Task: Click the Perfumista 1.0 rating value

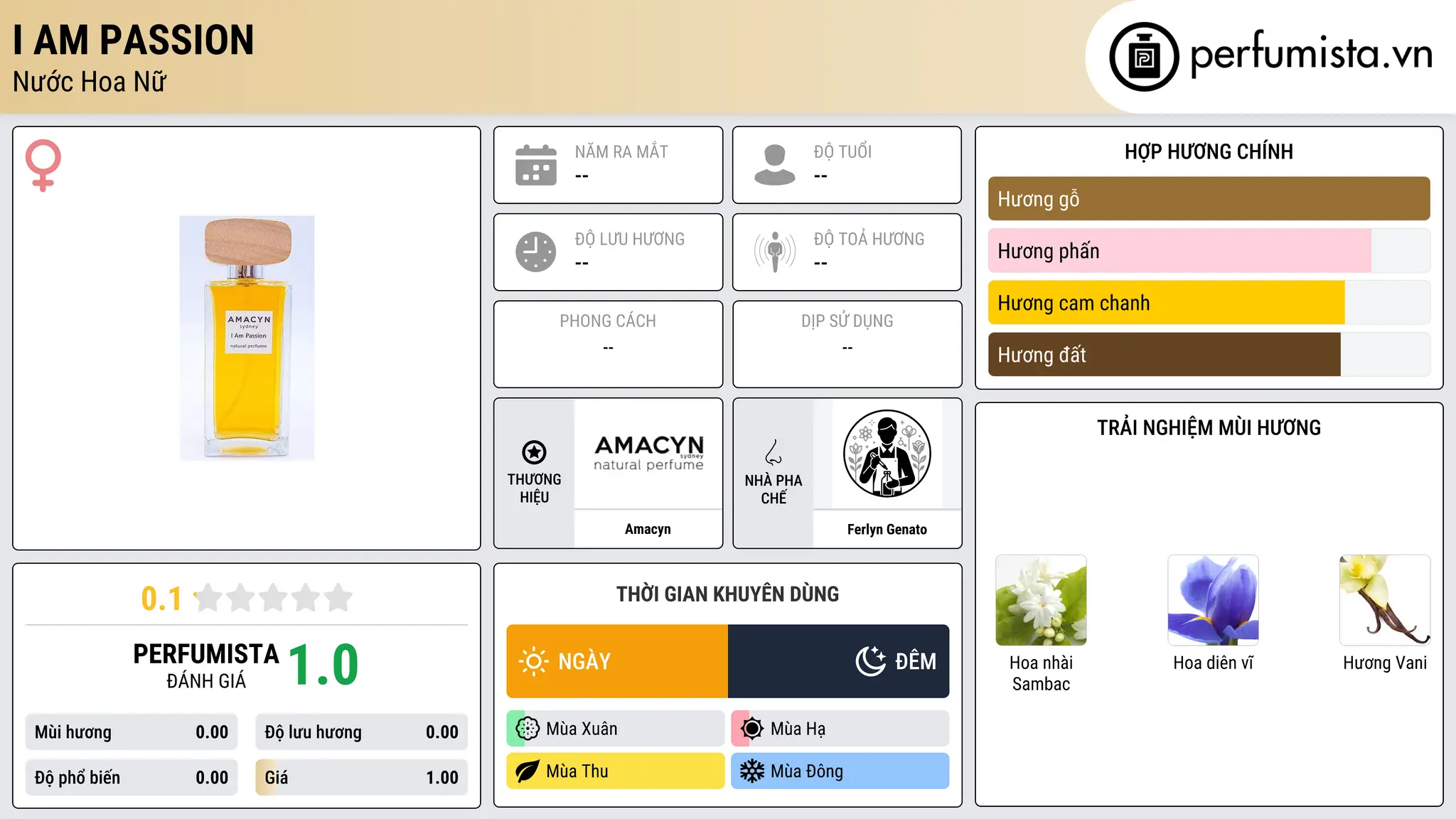Action: click(323, 665)
